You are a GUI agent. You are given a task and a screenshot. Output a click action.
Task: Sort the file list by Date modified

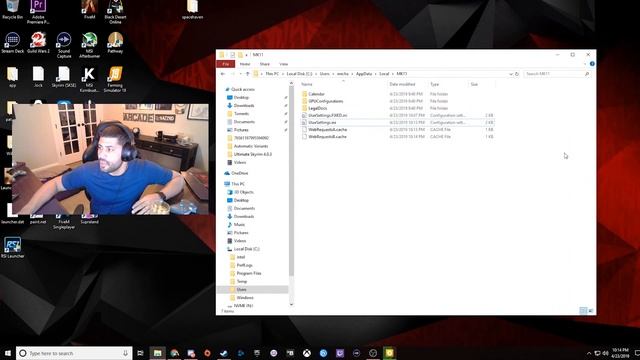pos(407,84)
